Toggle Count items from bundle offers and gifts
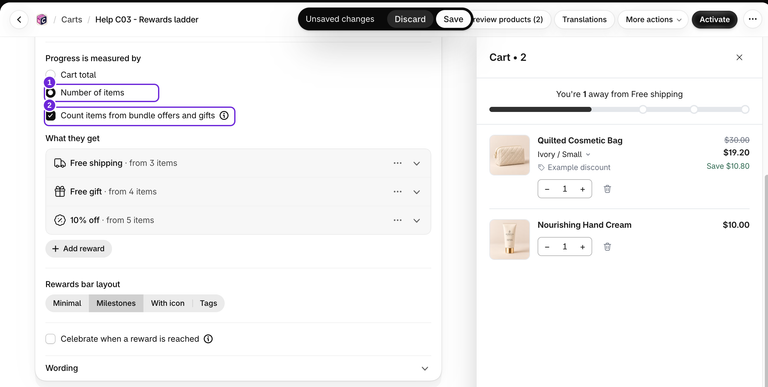The width and height of the screenshot is (768, 387). click(x=50, y=116)
